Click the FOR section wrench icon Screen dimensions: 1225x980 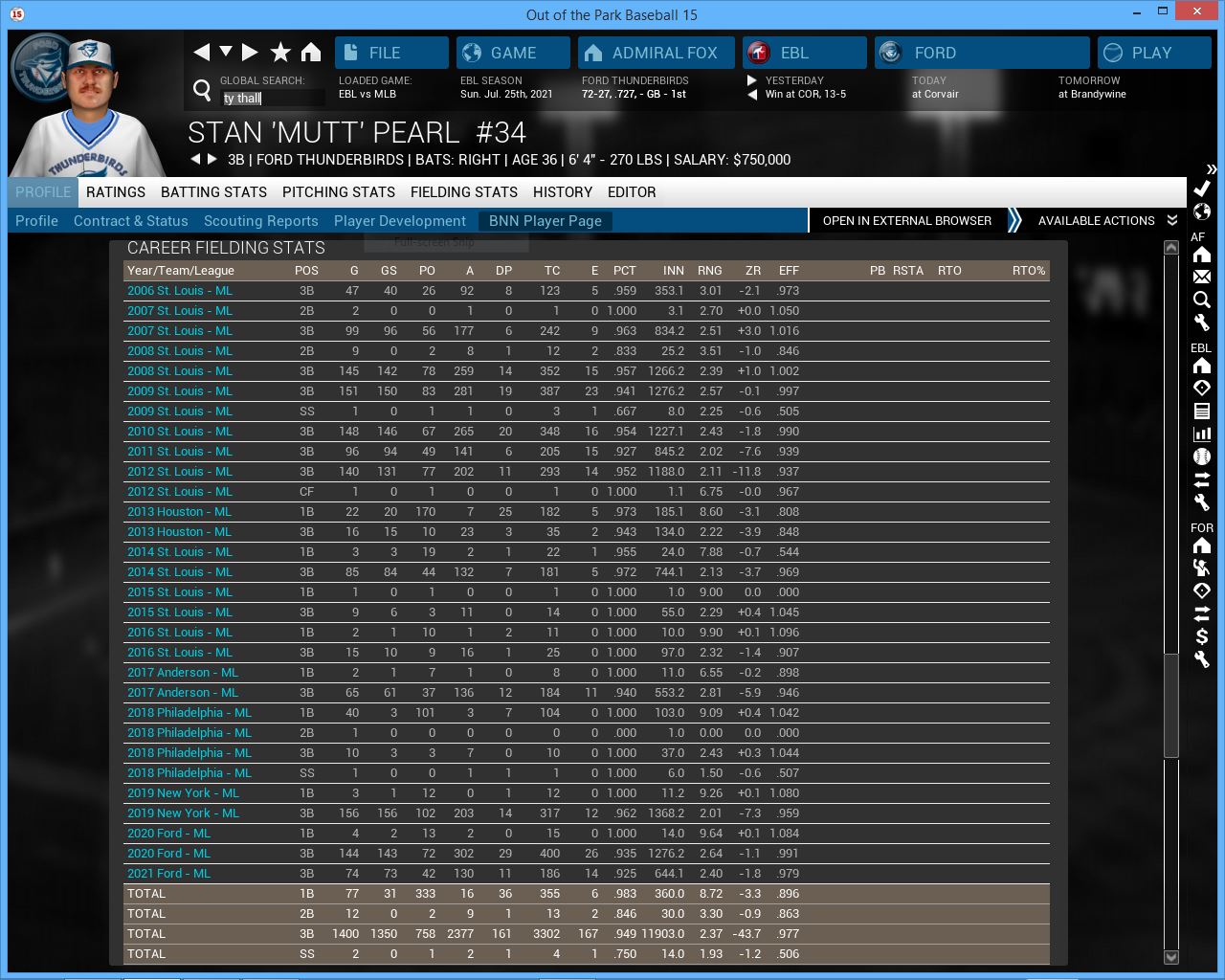(x=1202, y=659)
